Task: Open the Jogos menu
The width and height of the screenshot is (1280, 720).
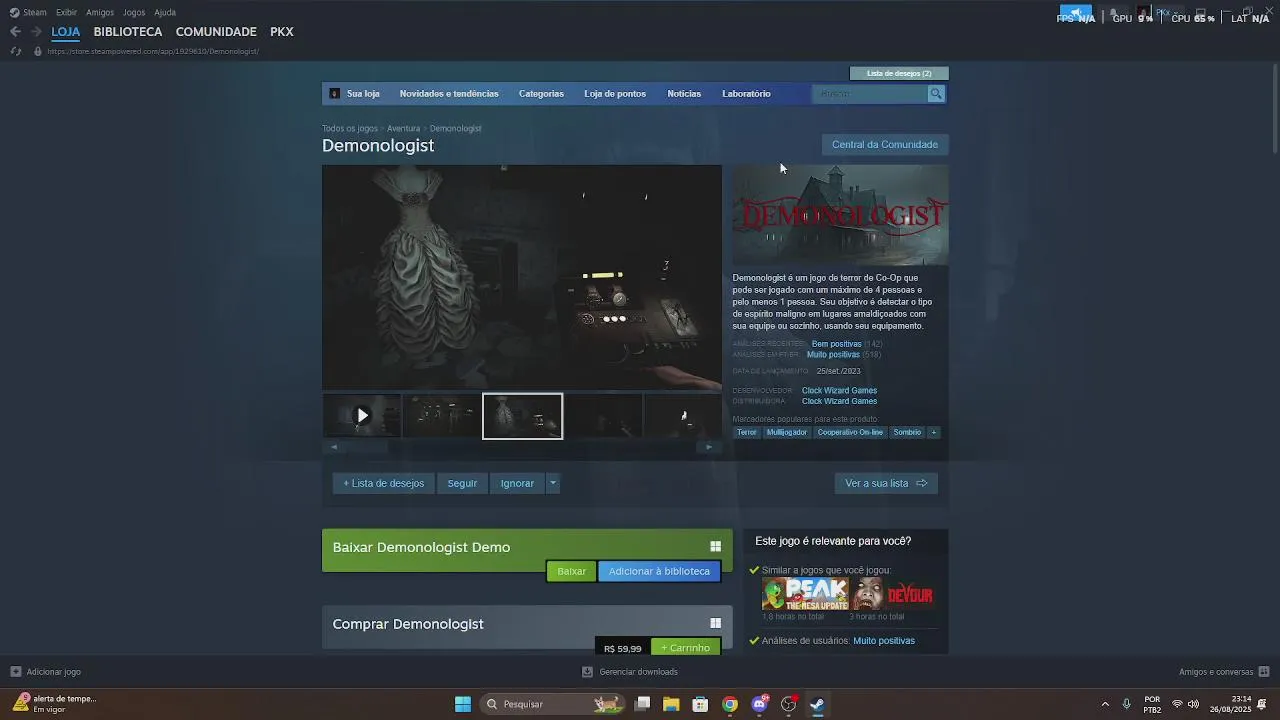Action: [134, 12]
